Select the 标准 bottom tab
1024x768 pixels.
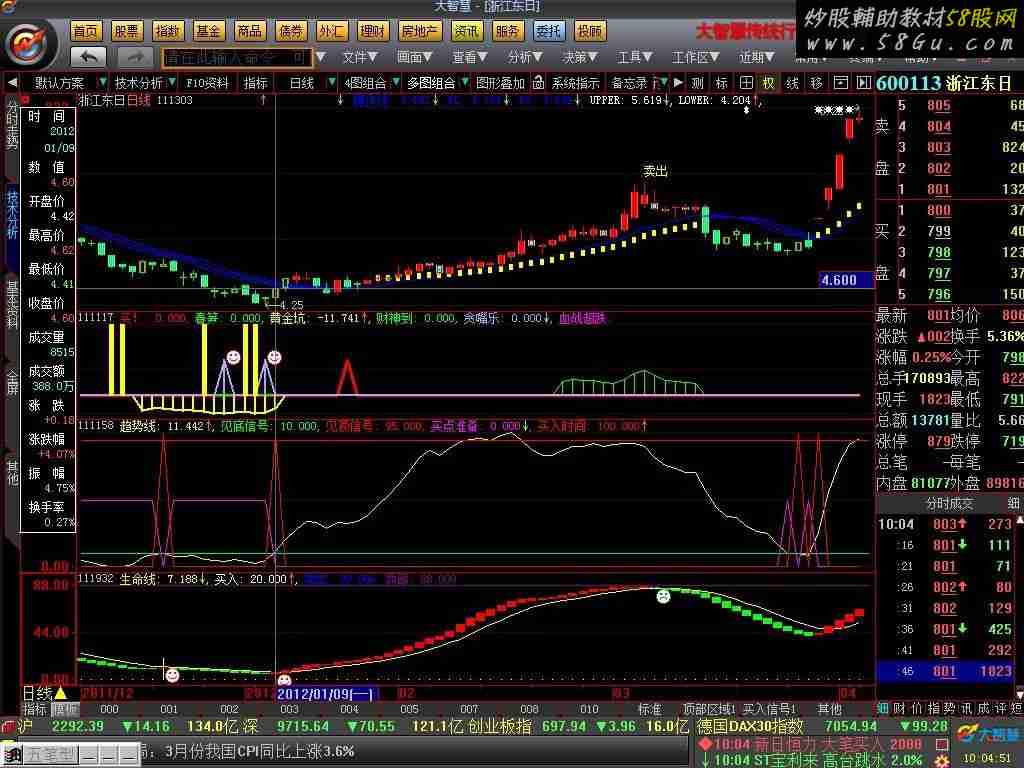[650, 709]
